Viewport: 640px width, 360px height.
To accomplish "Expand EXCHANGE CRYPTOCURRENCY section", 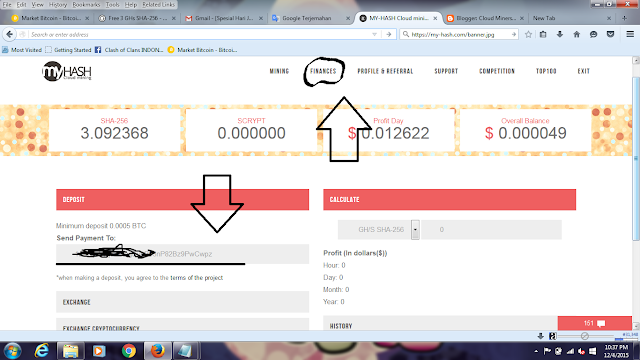I will 182,325.
